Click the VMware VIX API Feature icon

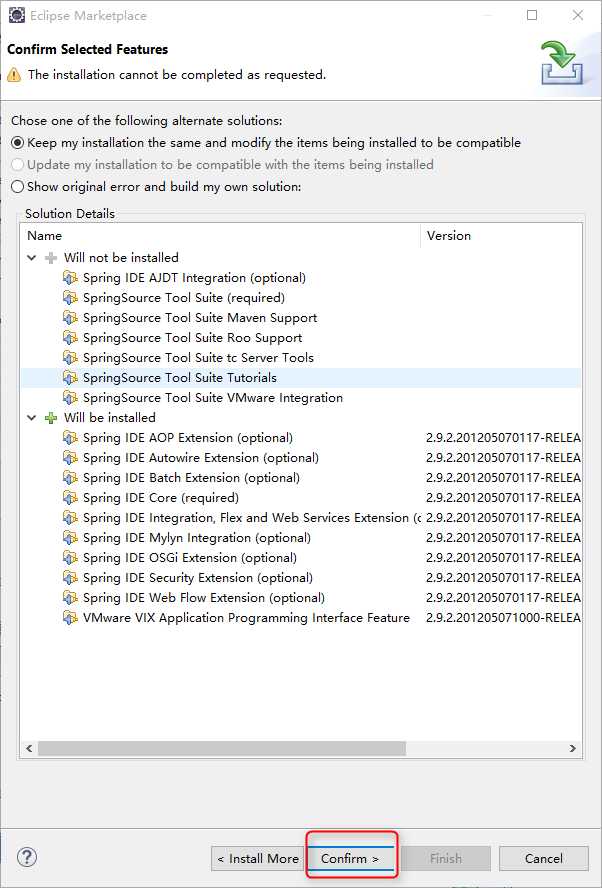[x=70, y=618]
